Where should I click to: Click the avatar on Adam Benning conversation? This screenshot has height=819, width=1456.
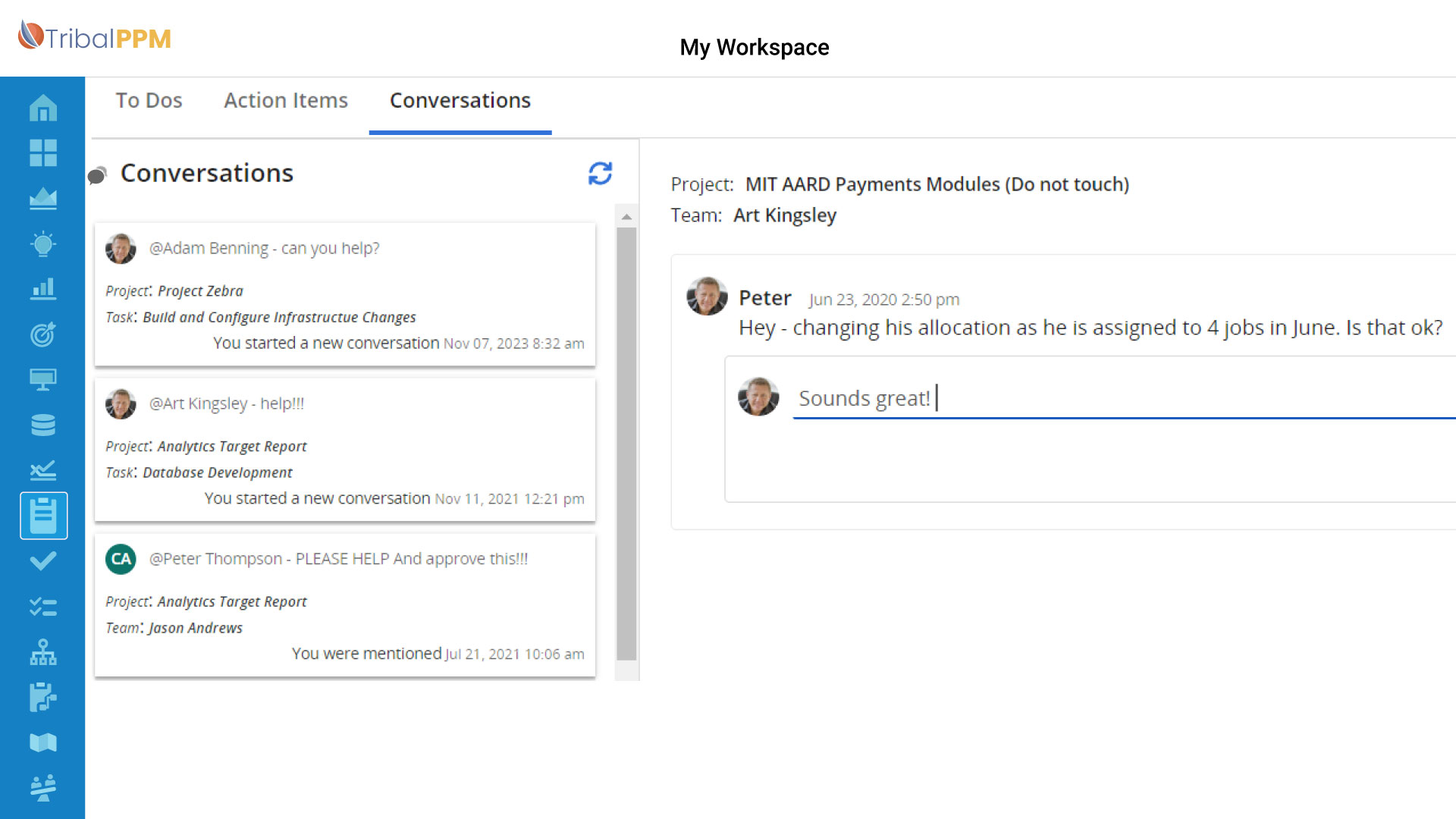pos(121,249)
